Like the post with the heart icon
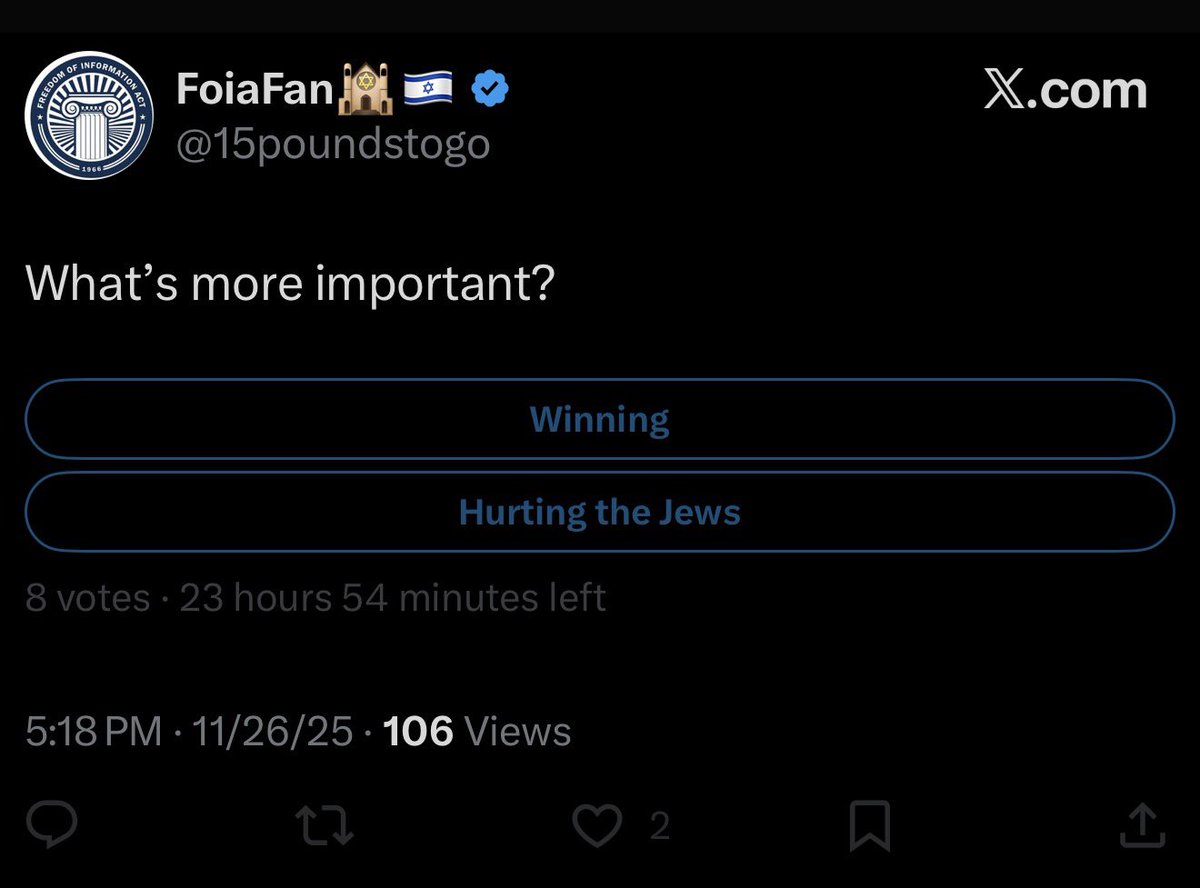 600,825
